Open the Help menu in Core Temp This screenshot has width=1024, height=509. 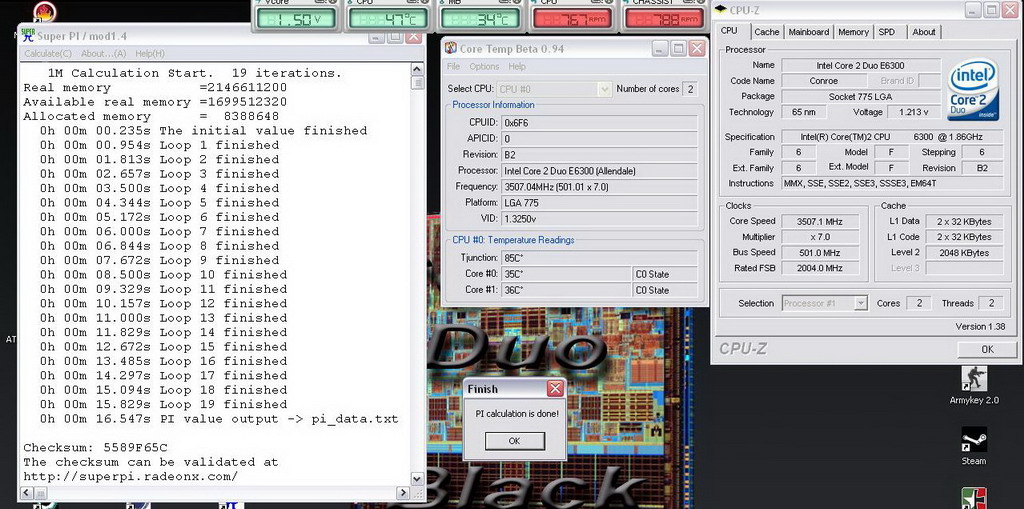pyautogui.click(x=517, y=67)
